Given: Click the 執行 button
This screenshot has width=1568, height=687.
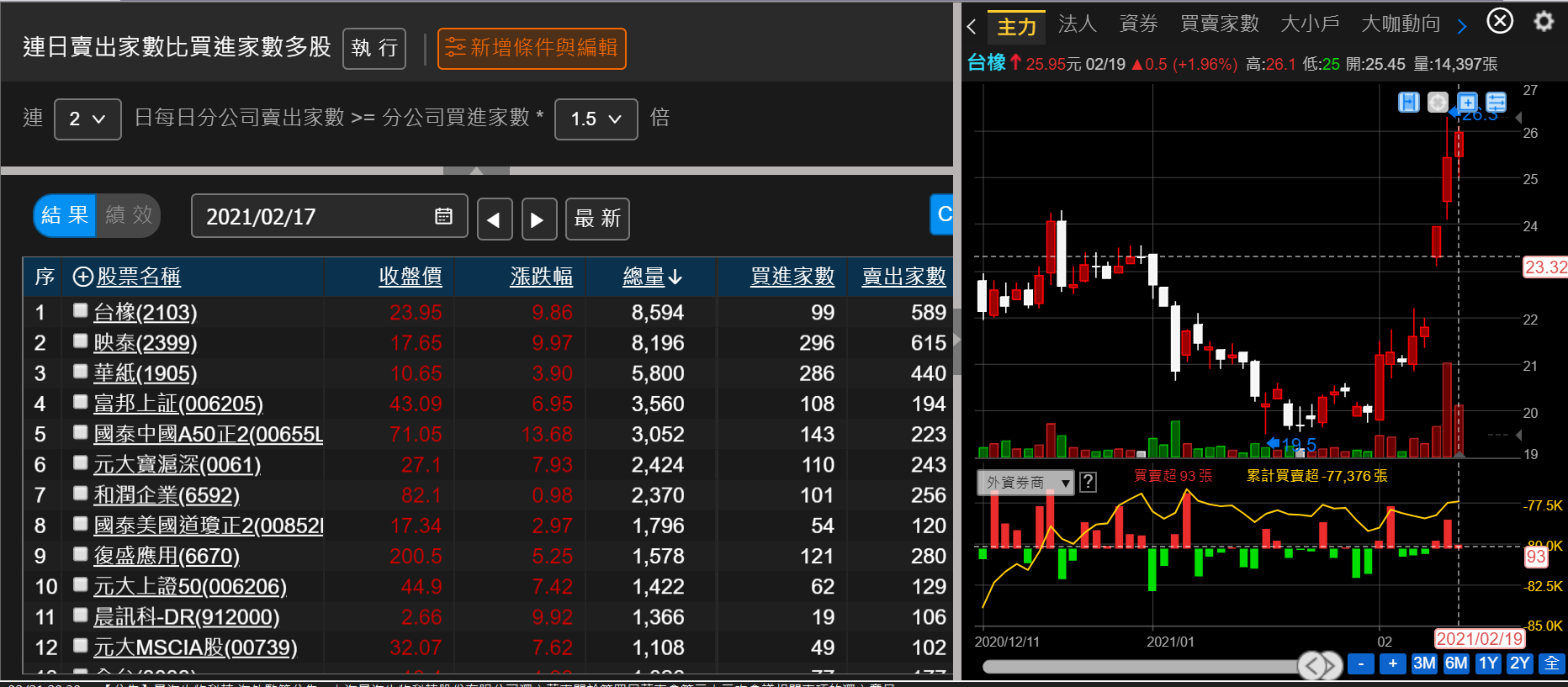Looking at the screenshot, I should [374, 48].
